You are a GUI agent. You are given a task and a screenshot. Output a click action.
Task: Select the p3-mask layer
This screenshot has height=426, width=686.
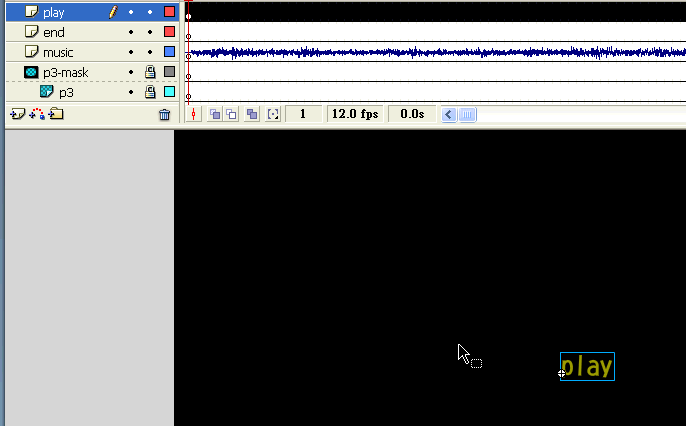pyautogui.click(x=92, y=72)
